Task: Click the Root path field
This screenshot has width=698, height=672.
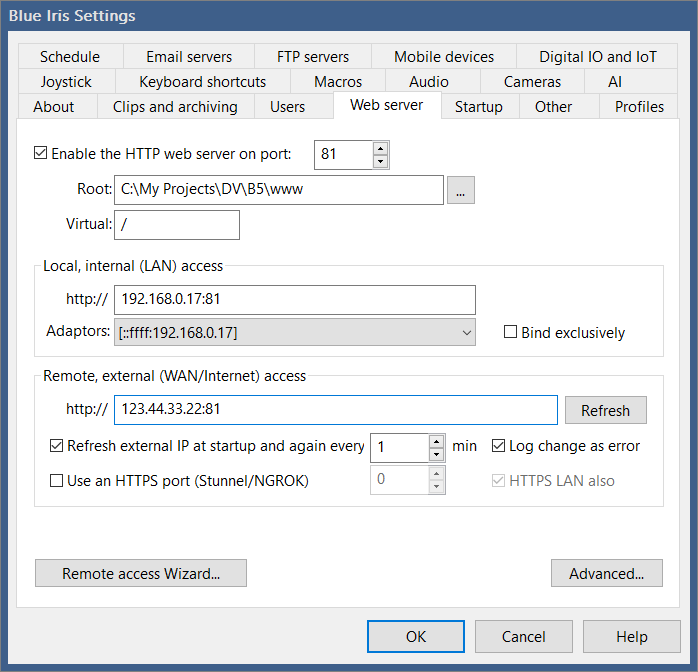Action: [x=279, y=190]
